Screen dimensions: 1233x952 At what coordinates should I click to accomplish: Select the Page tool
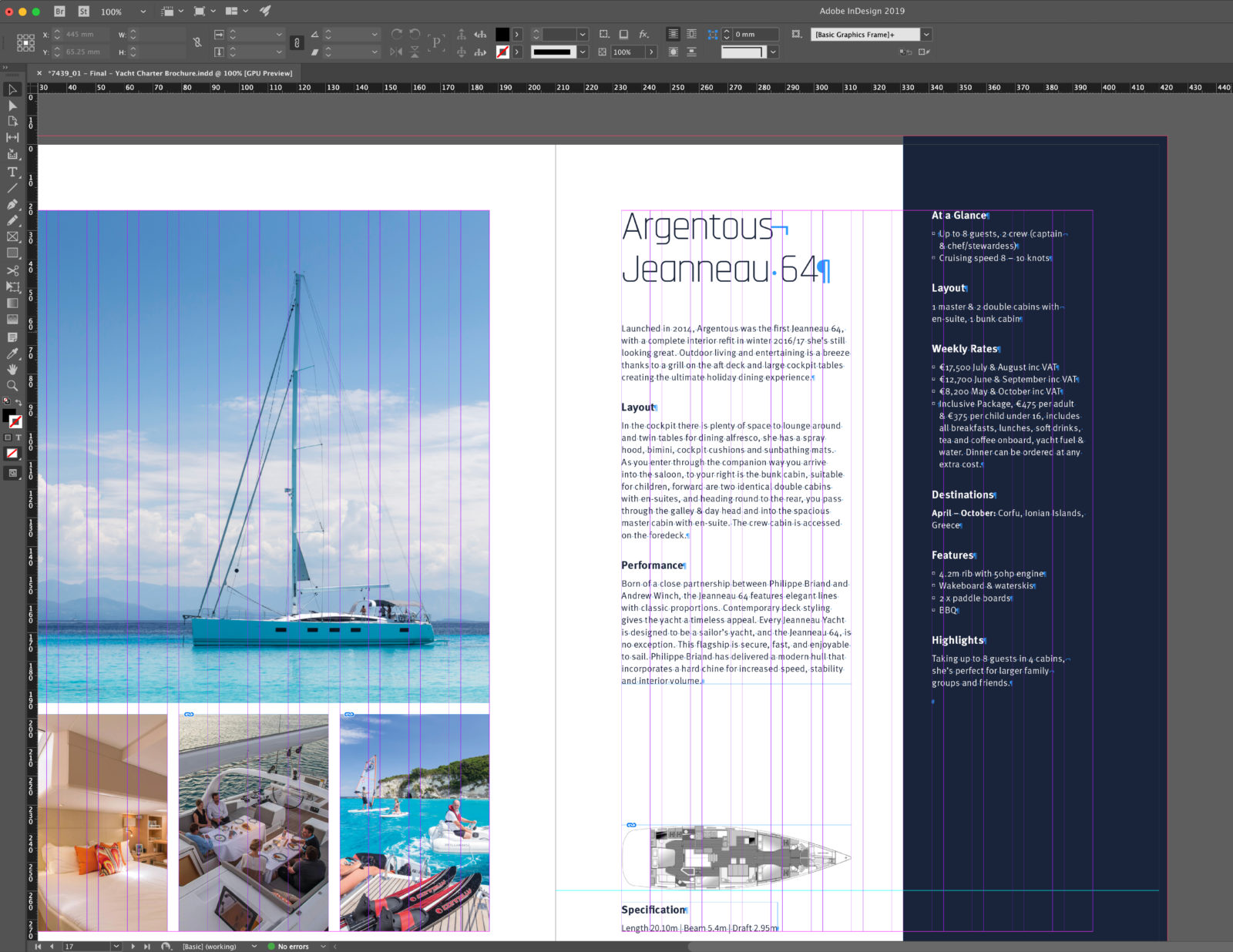pos(12,122)
